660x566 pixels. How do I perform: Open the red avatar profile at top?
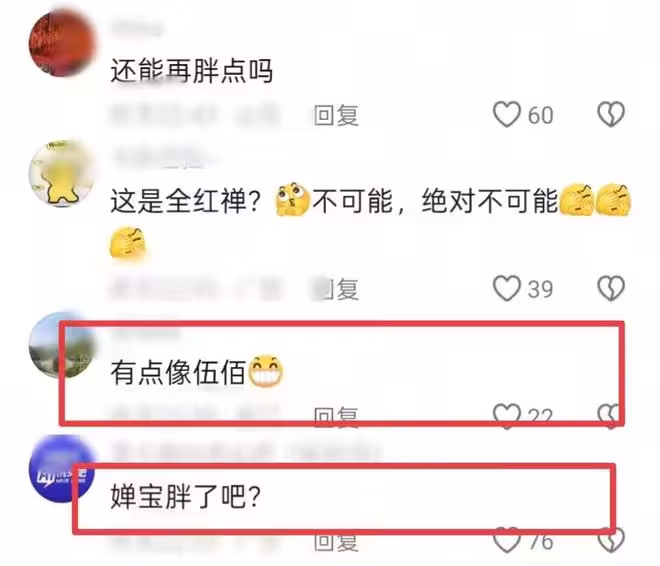pyautogui.click(x=62, y=44)
